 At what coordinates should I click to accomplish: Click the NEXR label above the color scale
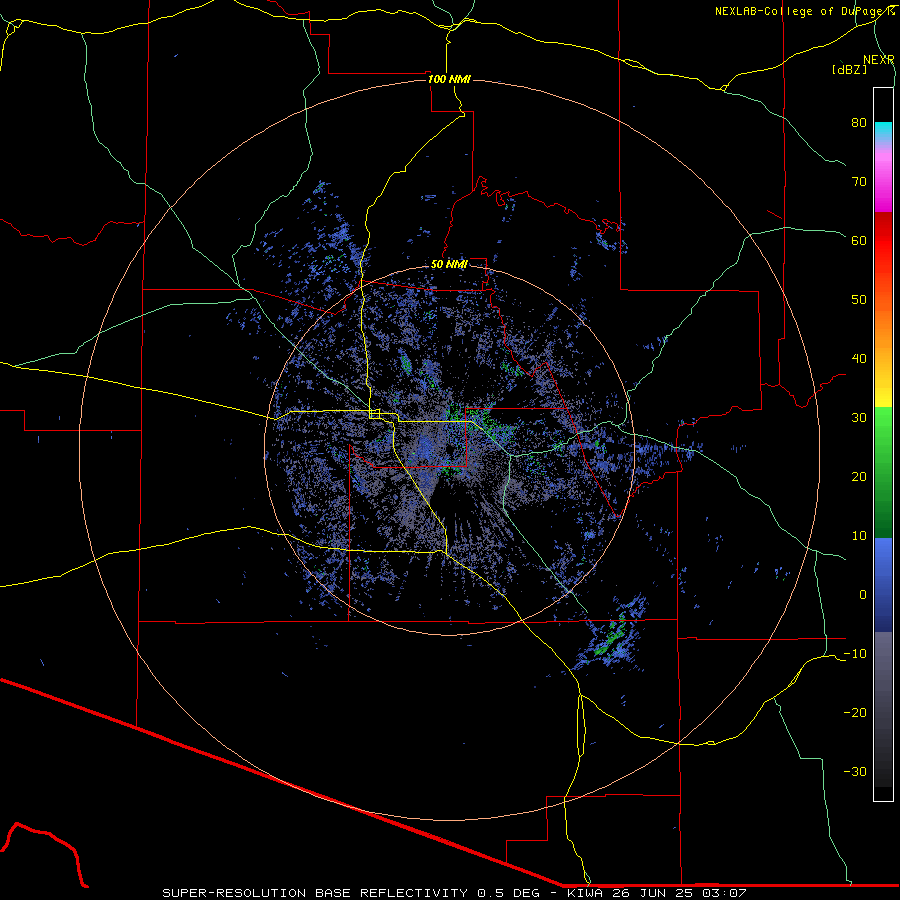878,60
